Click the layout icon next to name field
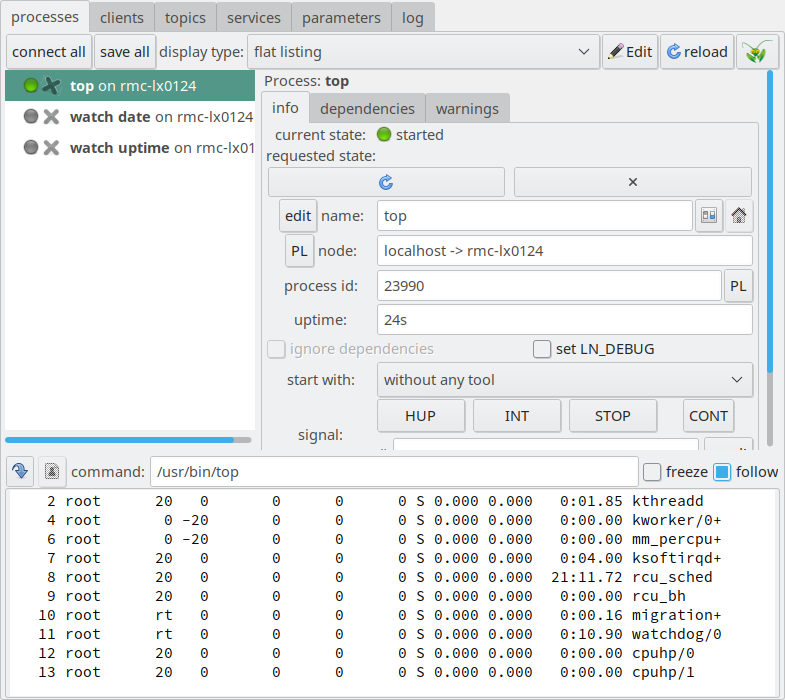Image resolution: width=785 pixels, height=700 pixels. point(709,216)
